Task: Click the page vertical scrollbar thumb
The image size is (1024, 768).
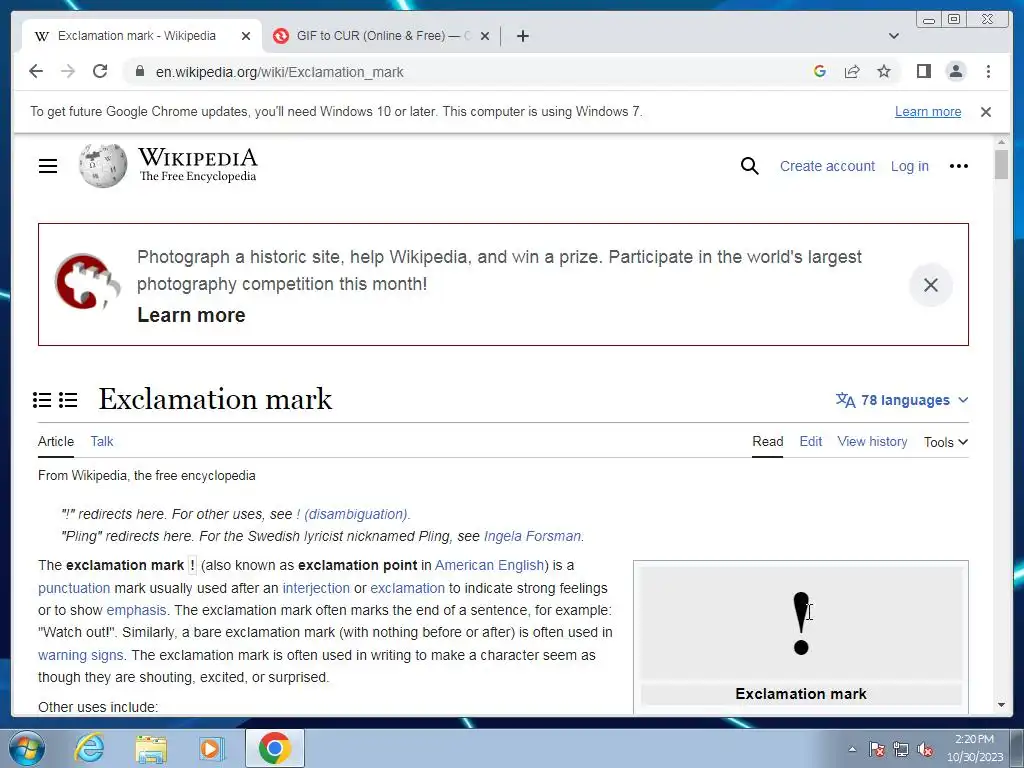Action: pyautogui.click(x=1001, y=164)
